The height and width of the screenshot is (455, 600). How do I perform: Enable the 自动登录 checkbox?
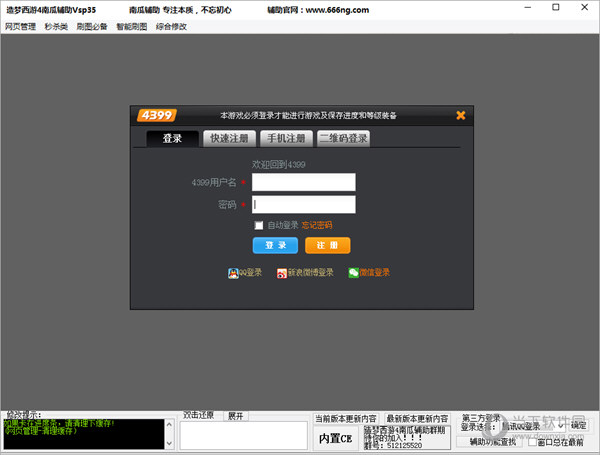tap(259, 225)
